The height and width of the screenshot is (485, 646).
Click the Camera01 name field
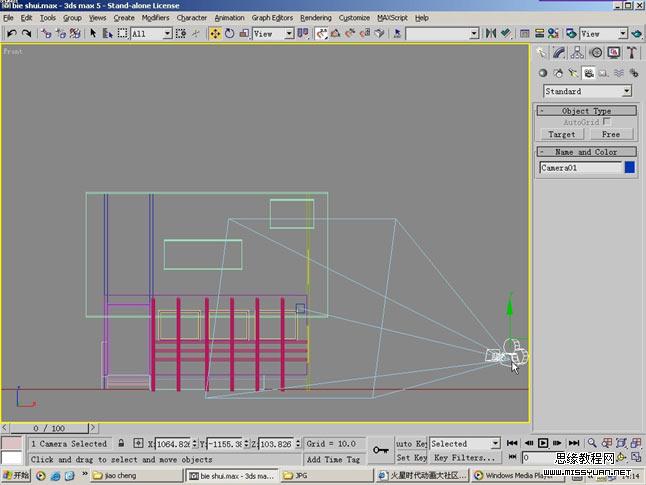pos(580,168)
